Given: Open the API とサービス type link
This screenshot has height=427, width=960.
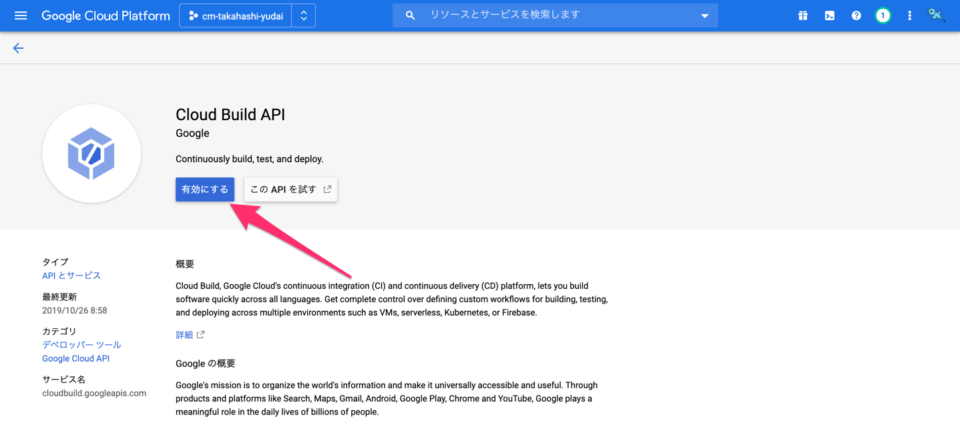Looking at the screenshot, I should (x=72, y=276).
